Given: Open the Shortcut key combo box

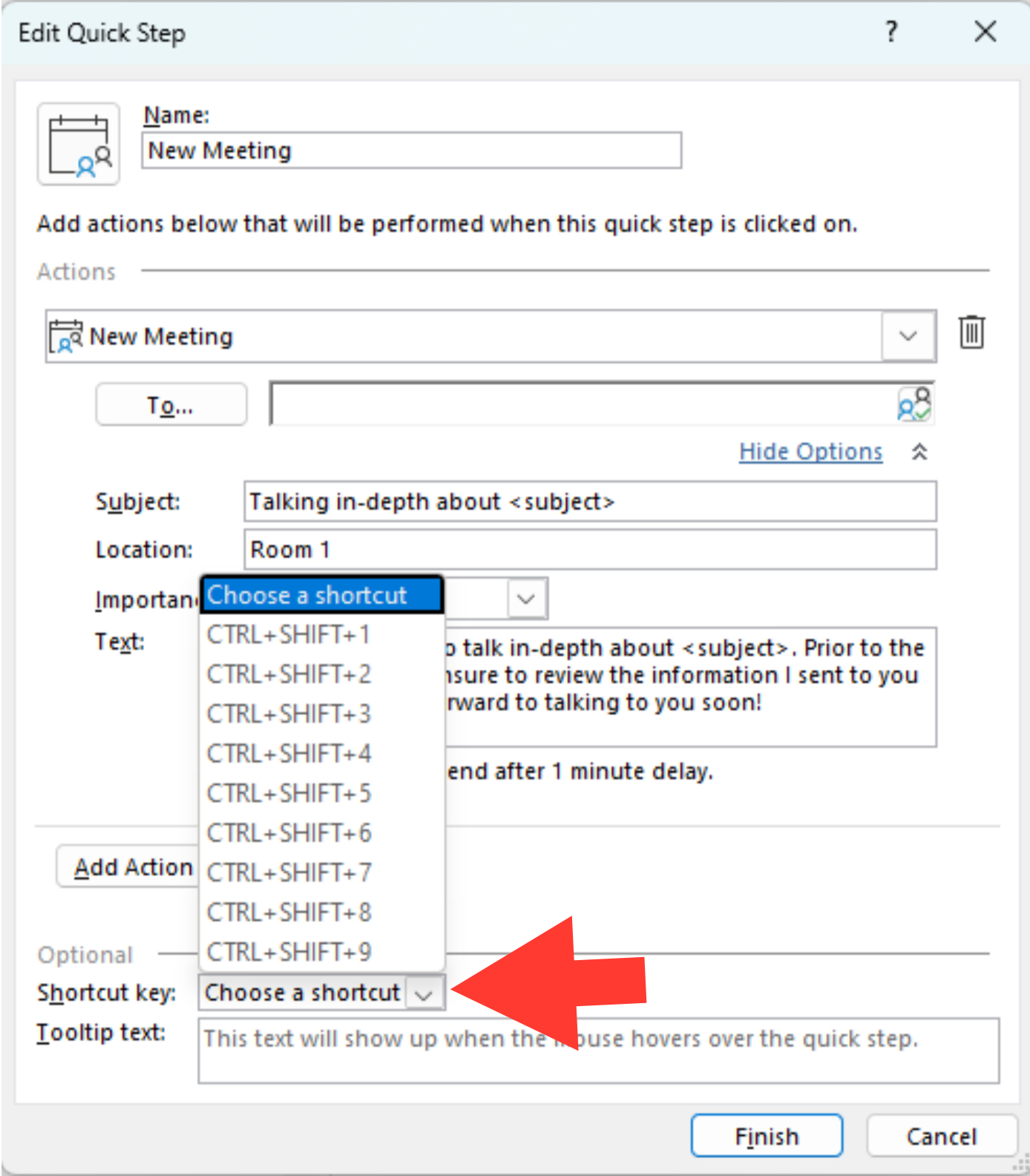Looking at the screenshot, I should [321, 993].
